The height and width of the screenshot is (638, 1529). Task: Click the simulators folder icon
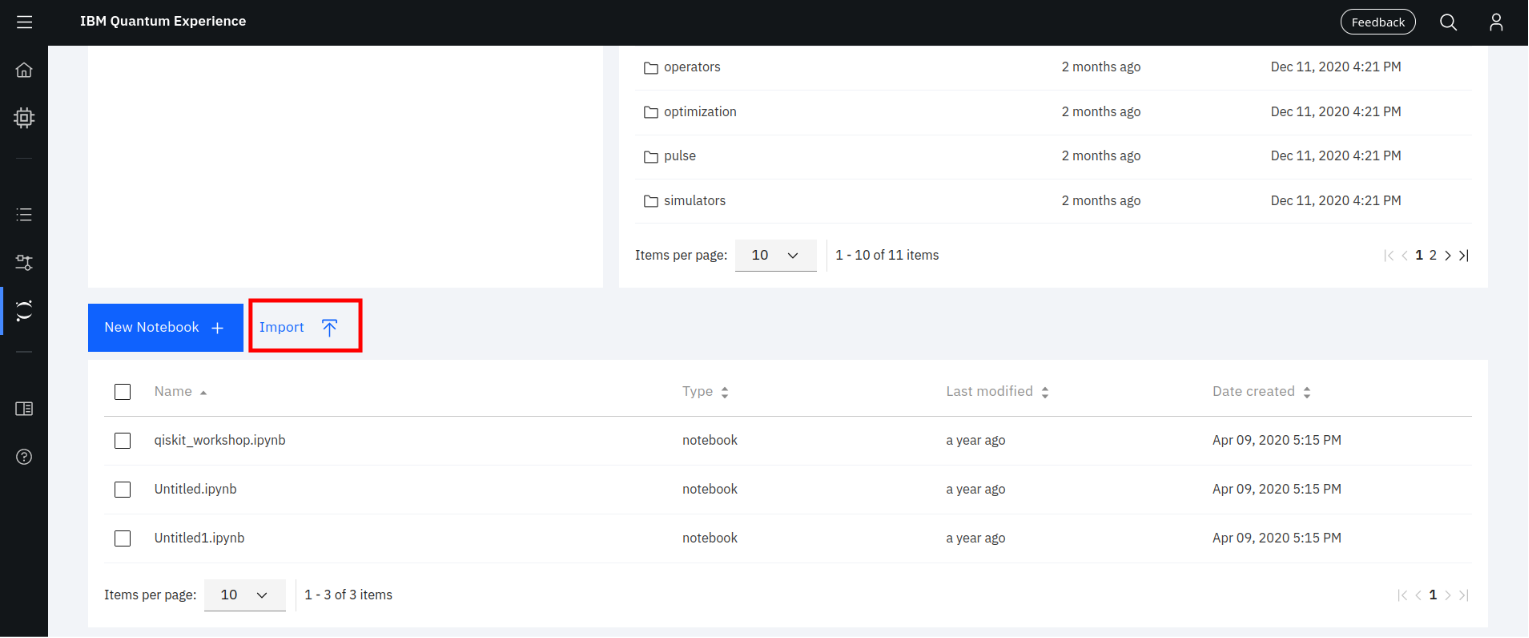pos(651,201)
